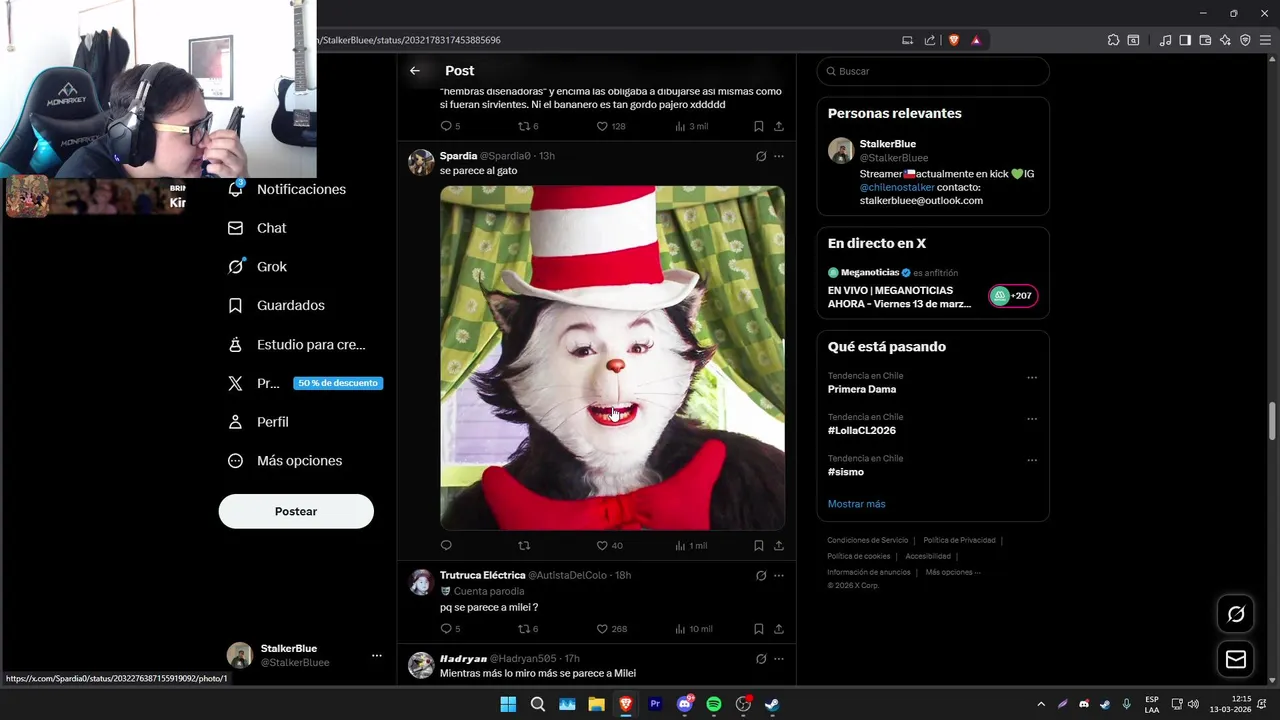Open more options on Hadryan's post
1280x720 pixels.
779,659
